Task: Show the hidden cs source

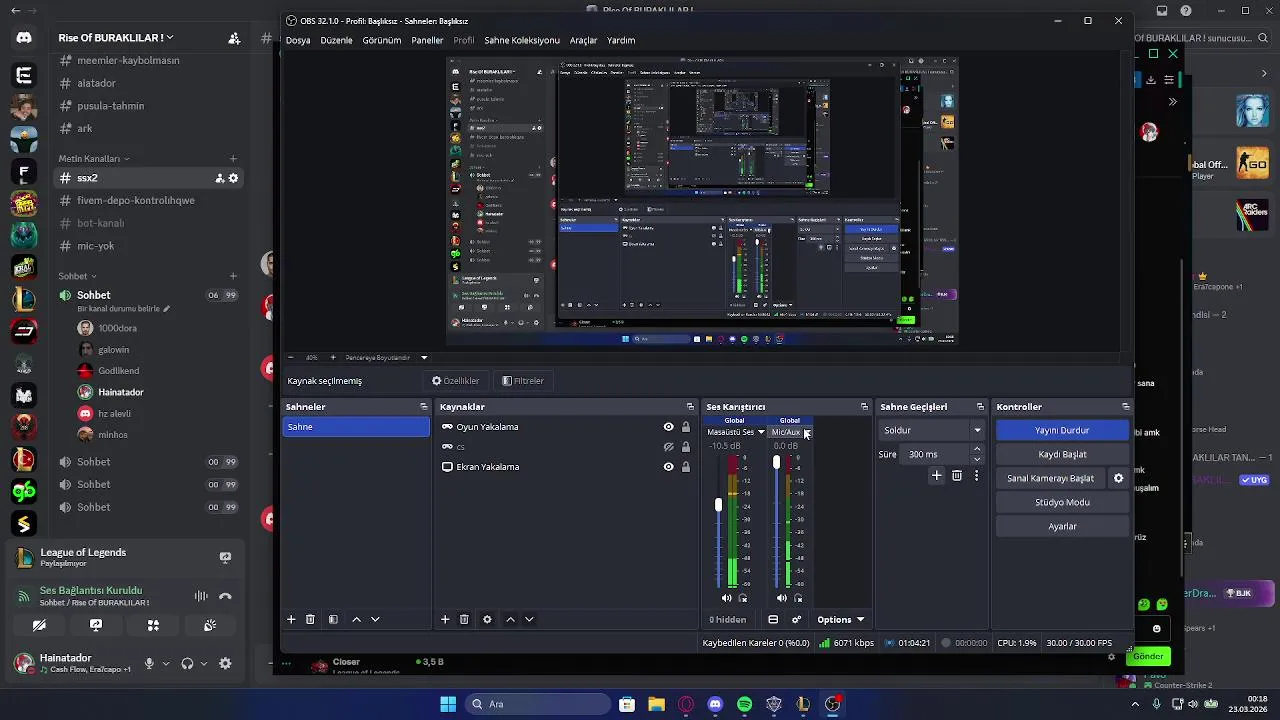Action: pos(668,447)
